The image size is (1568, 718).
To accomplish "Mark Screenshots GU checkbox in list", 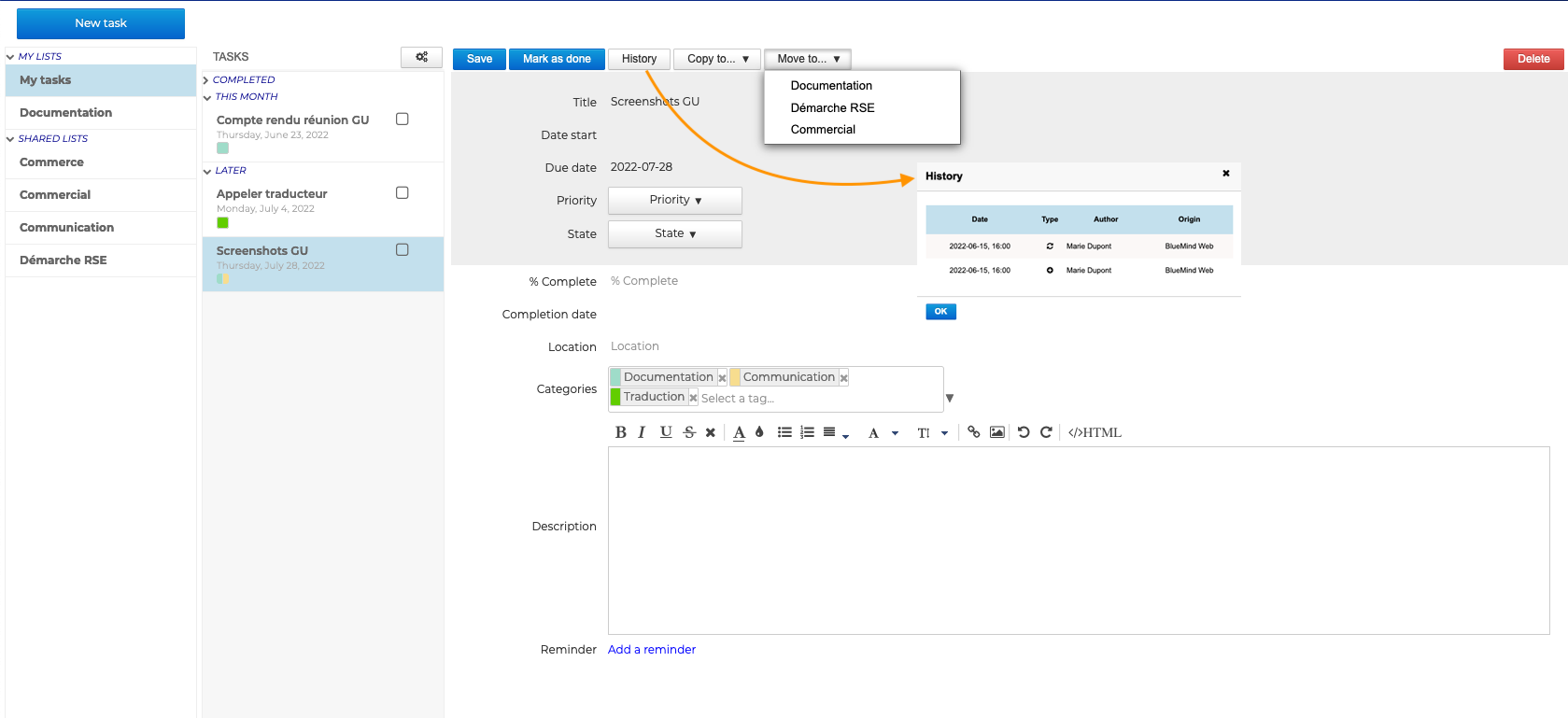I will click(403, 250).
